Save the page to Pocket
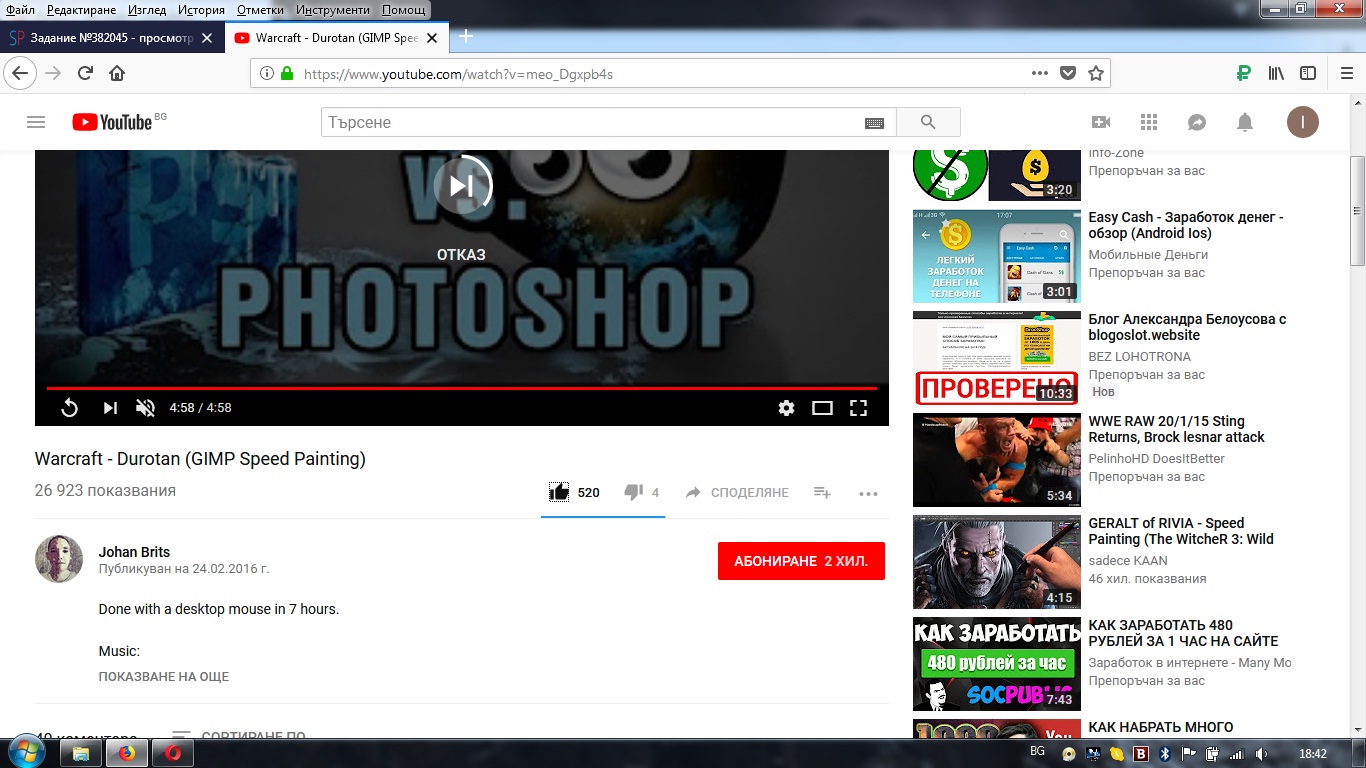The image size is (1366, 768). (x=1068, y=73)
